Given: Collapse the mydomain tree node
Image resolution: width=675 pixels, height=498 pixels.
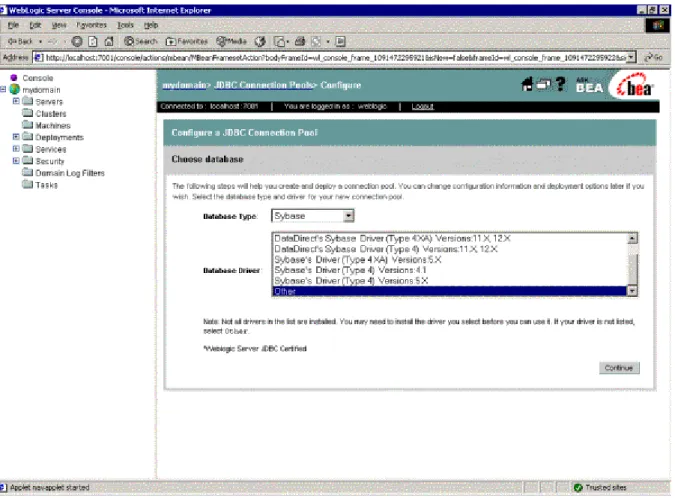Looking at the screenshot, I should 3,89.
